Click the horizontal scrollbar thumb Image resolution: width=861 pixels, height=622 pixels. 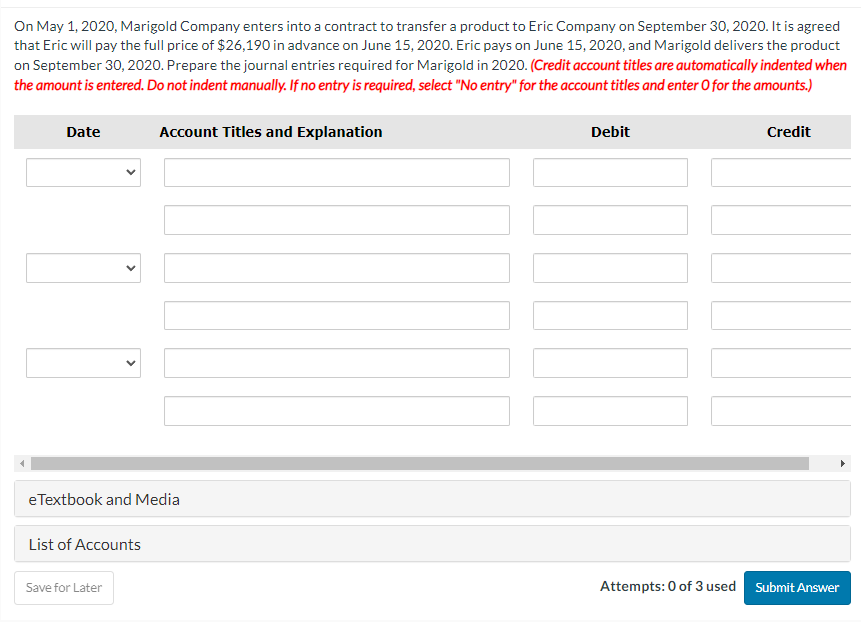pos(420,463)
